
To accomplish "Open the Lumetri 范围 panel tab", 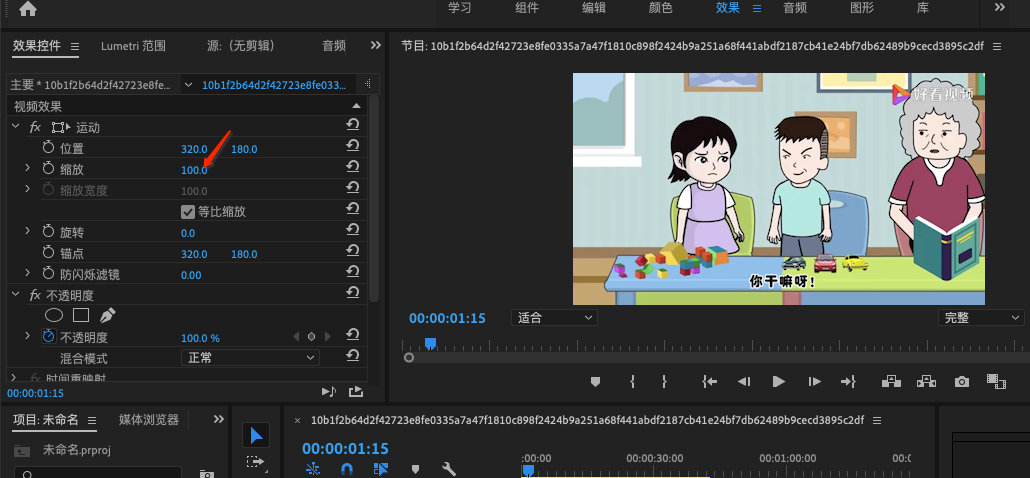I will tap(133, 46).
